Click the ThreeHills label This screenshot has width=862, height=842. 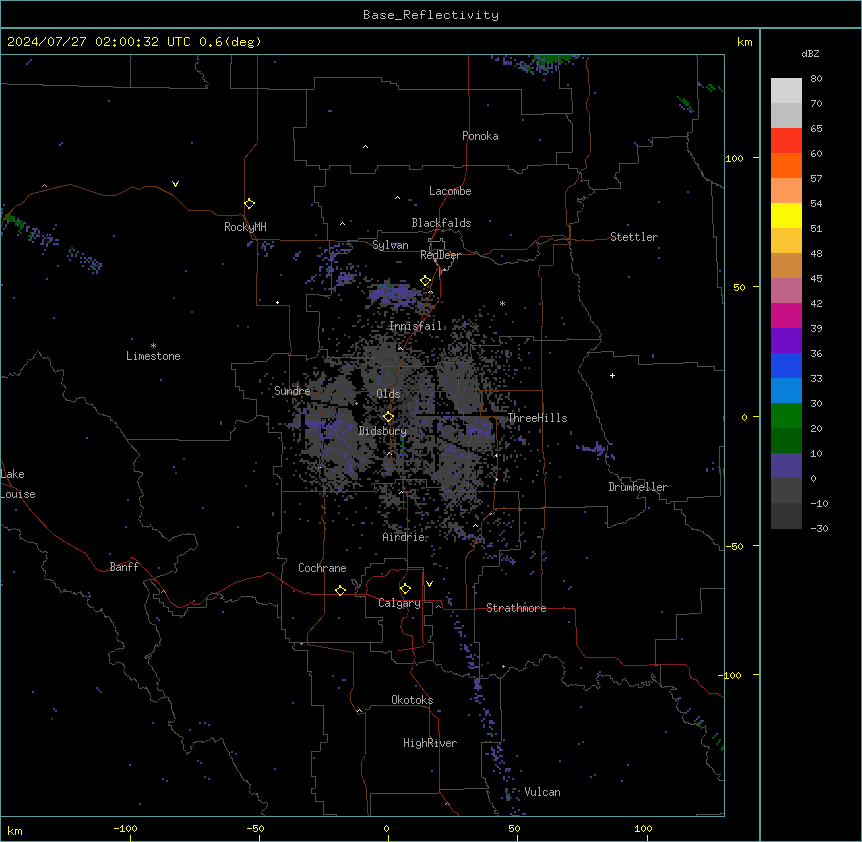(537, 418)
